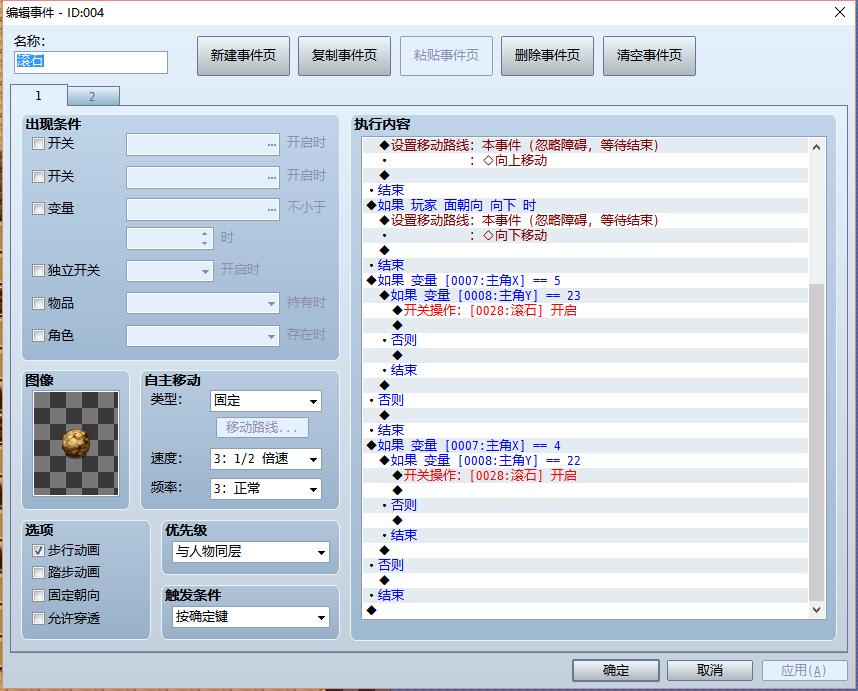
Task: Select line 如果 变量 [0008:主角Y] == 22
Action: point(585,460)
